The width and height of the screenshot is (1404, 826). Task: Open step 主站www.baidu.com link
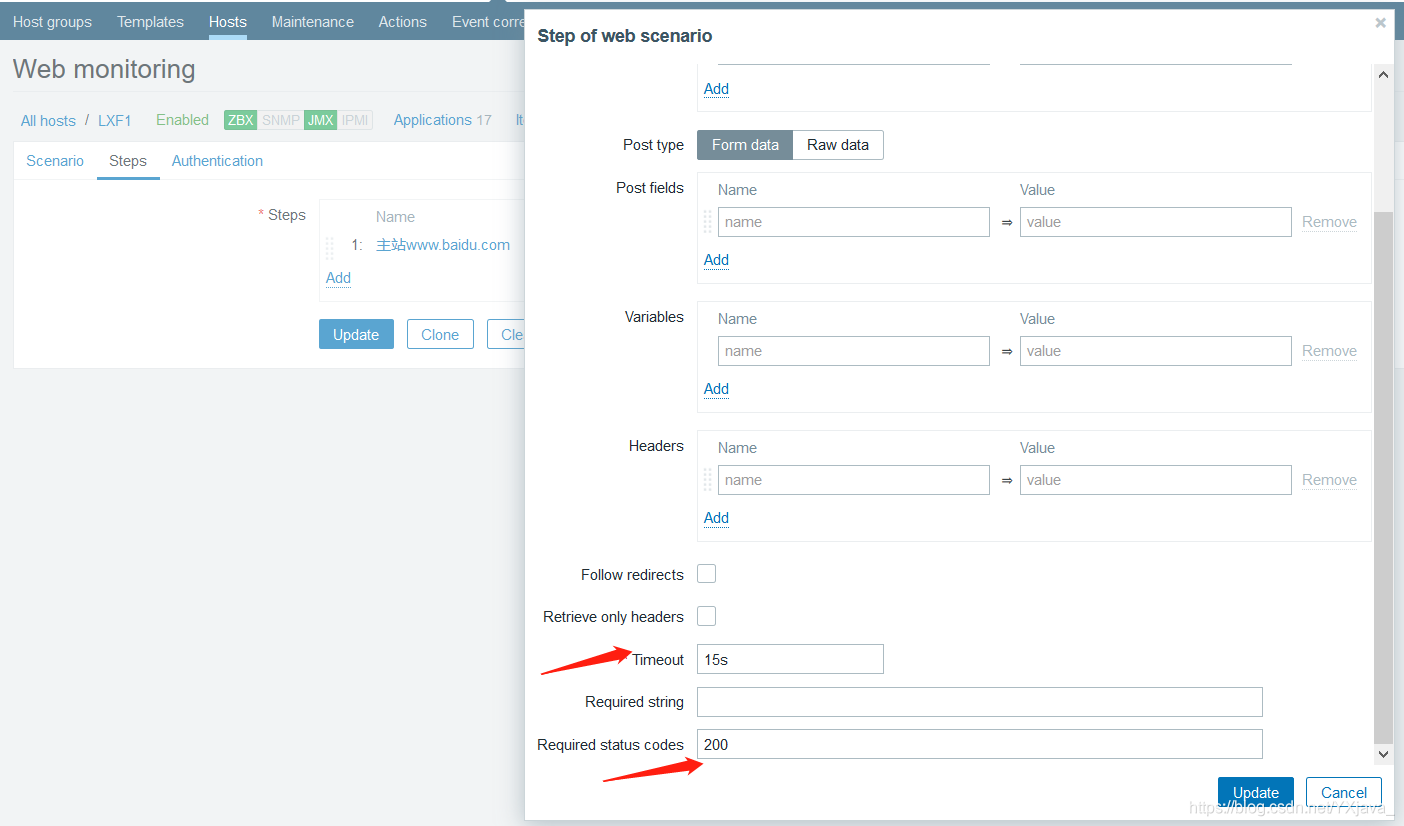click(443, 245)
